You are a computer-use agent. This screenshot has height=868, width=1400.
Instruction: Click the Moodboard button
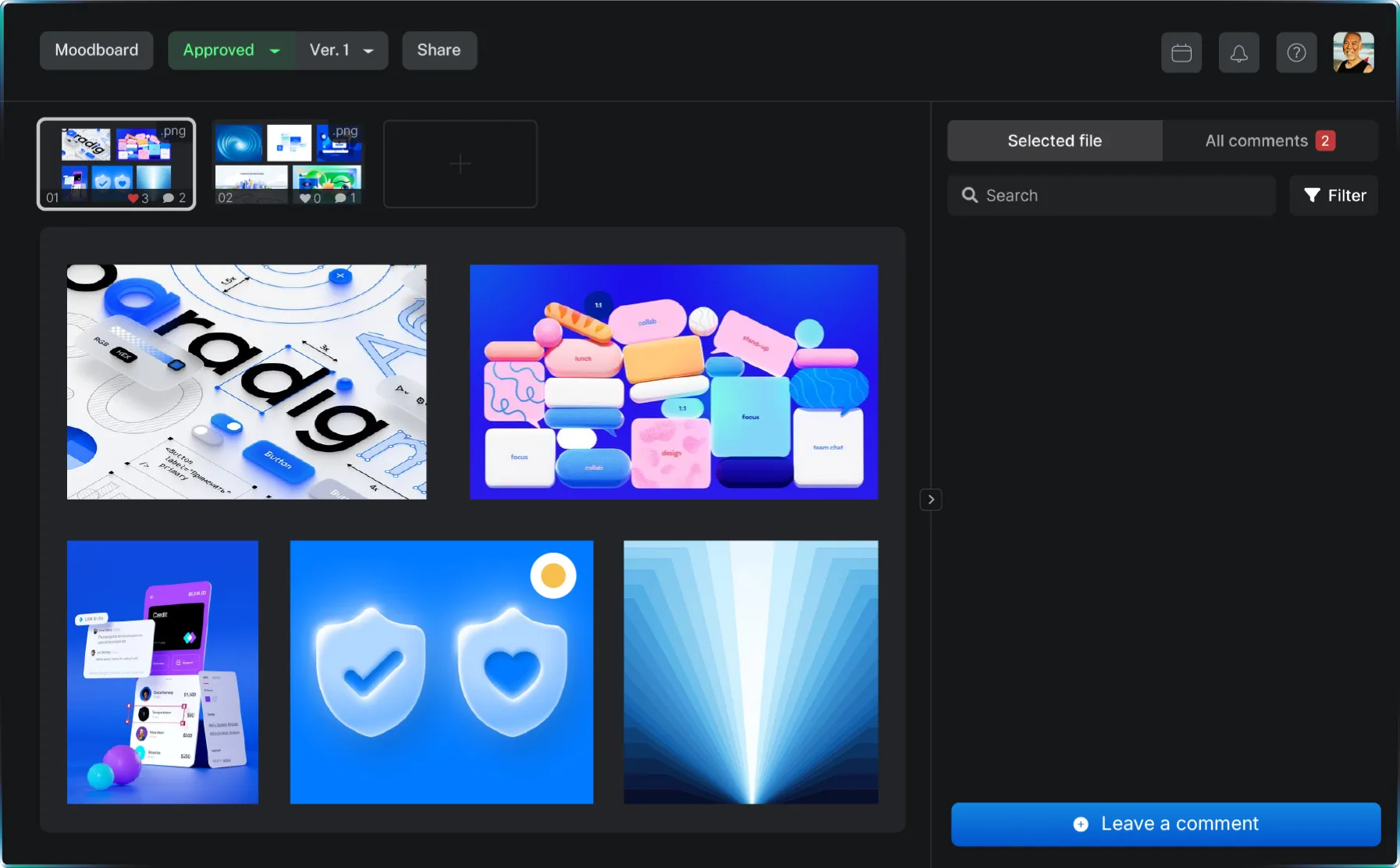click(97, 51)
